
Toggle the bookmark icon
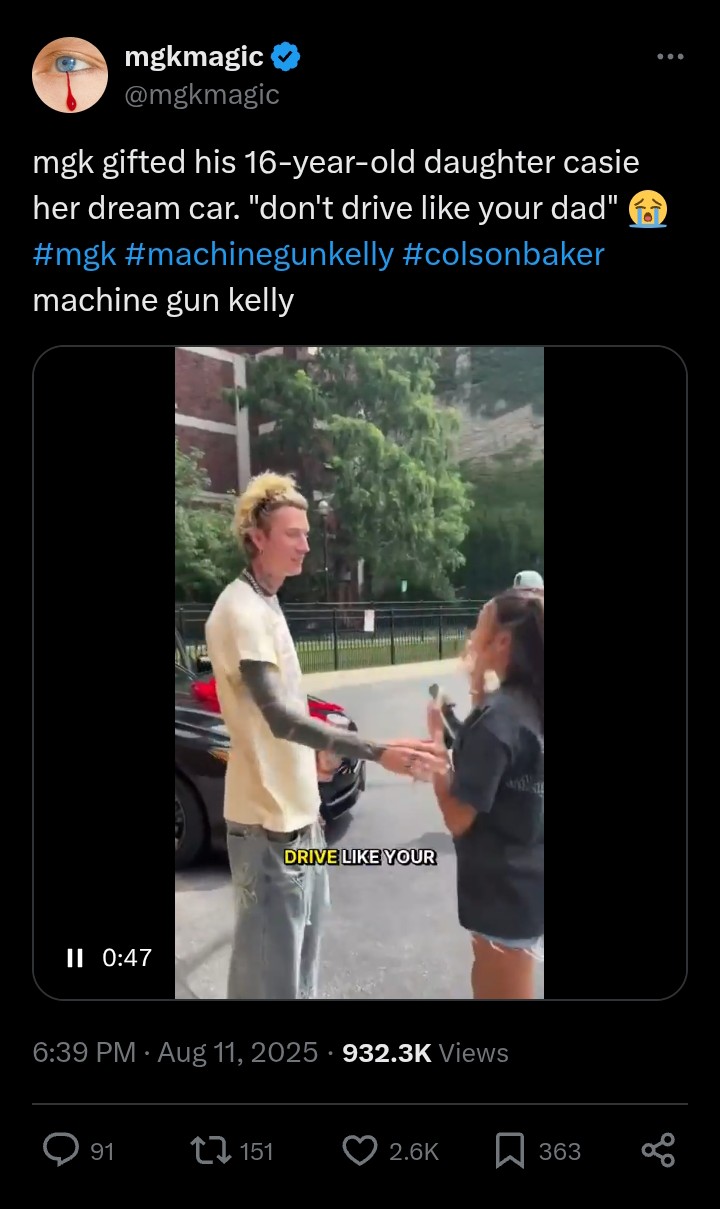point(510,1151)
